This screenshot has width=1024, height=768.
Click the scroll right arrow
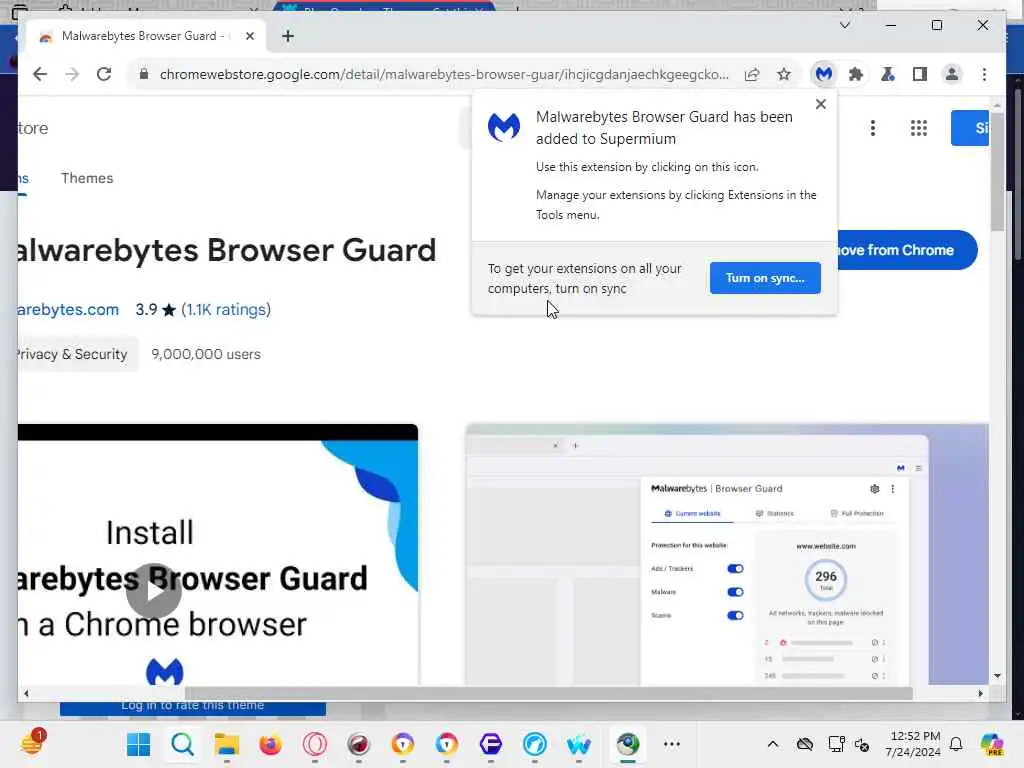click(x=980, y=694)
